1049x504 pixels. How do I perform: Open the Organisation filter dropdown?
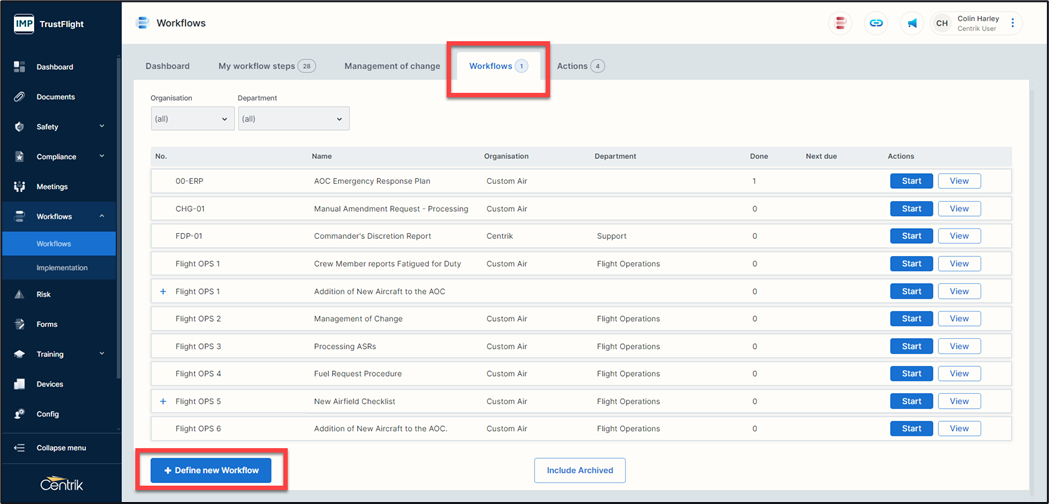click(x=192, y=119)
